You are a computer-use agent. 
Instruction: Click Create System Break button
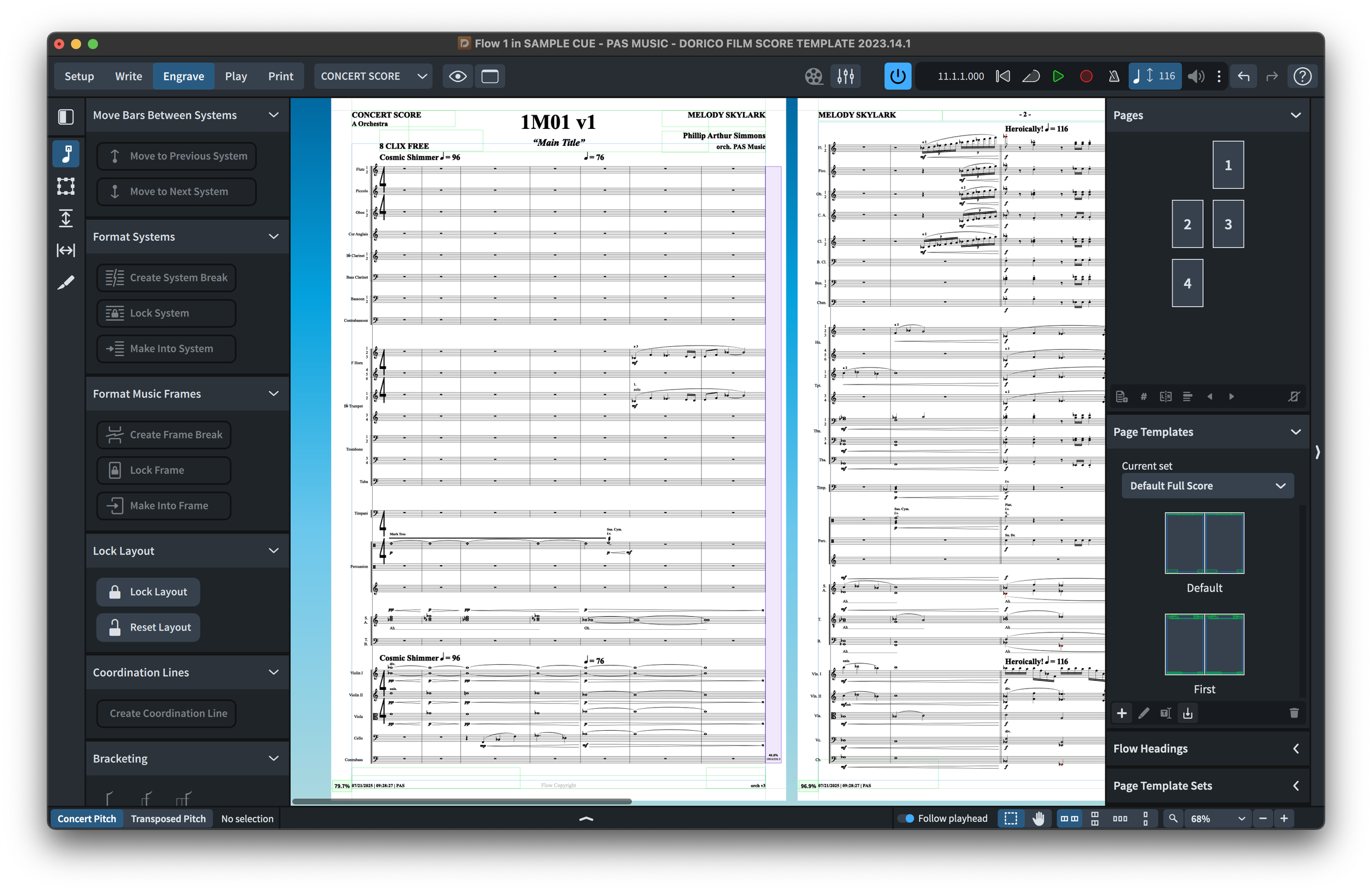pos(166,278)
